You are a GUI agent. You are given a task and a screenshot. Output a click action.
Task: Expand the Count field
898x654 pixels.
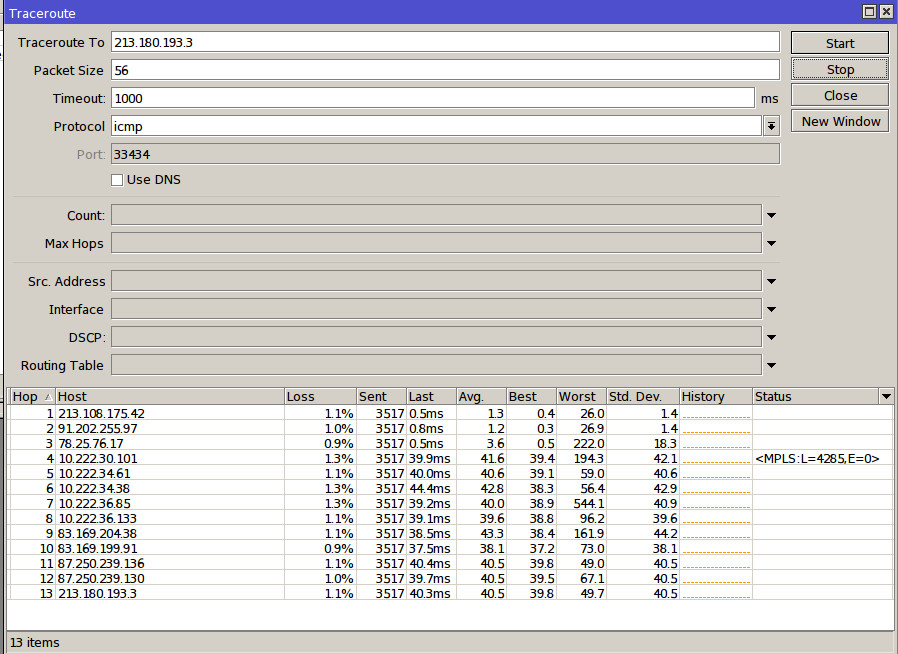pos(771,215)
